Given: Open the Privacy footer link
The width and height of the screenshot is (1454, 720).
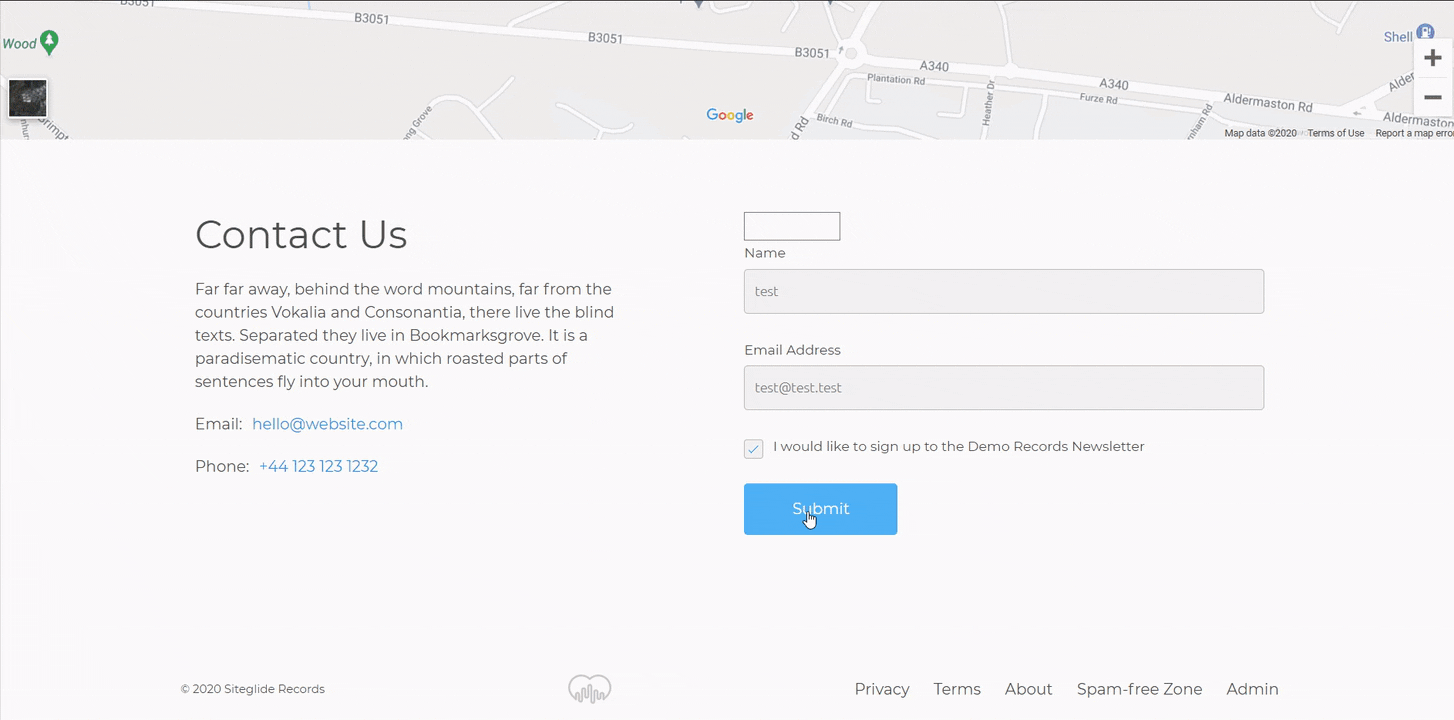Looking at the screenshot, I should pyautogui.click(x=881, y=689).
